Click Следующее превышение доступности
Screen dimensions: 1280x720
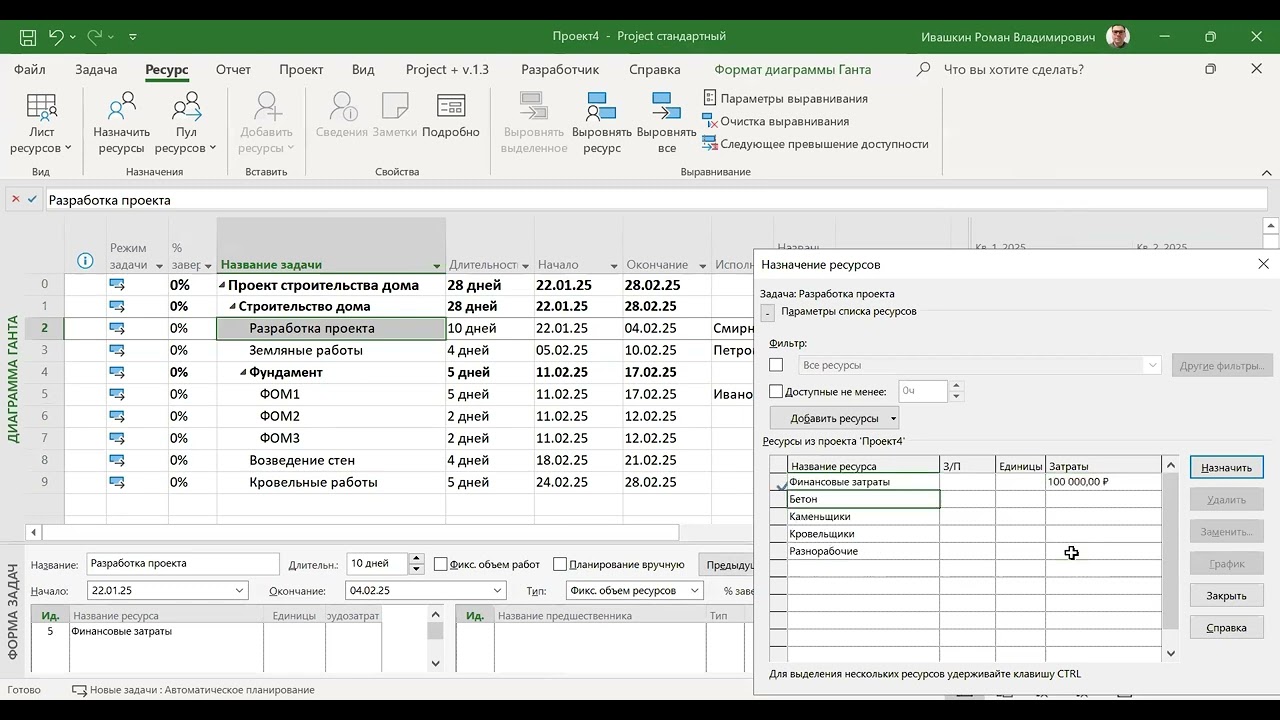(x=816, y=144)
